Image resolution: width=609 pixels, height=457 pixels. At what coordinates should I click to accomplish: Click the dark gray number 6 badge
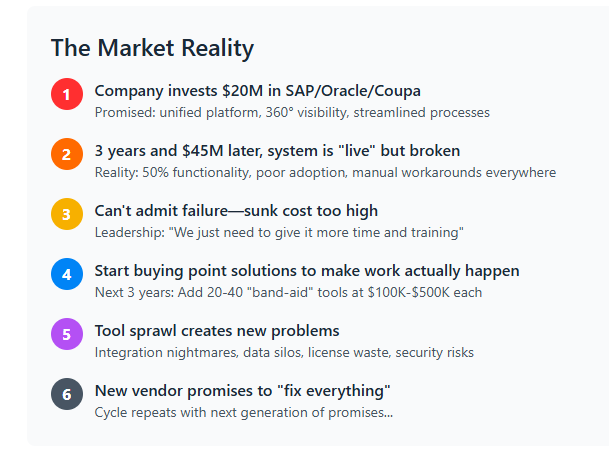(67, 394)
